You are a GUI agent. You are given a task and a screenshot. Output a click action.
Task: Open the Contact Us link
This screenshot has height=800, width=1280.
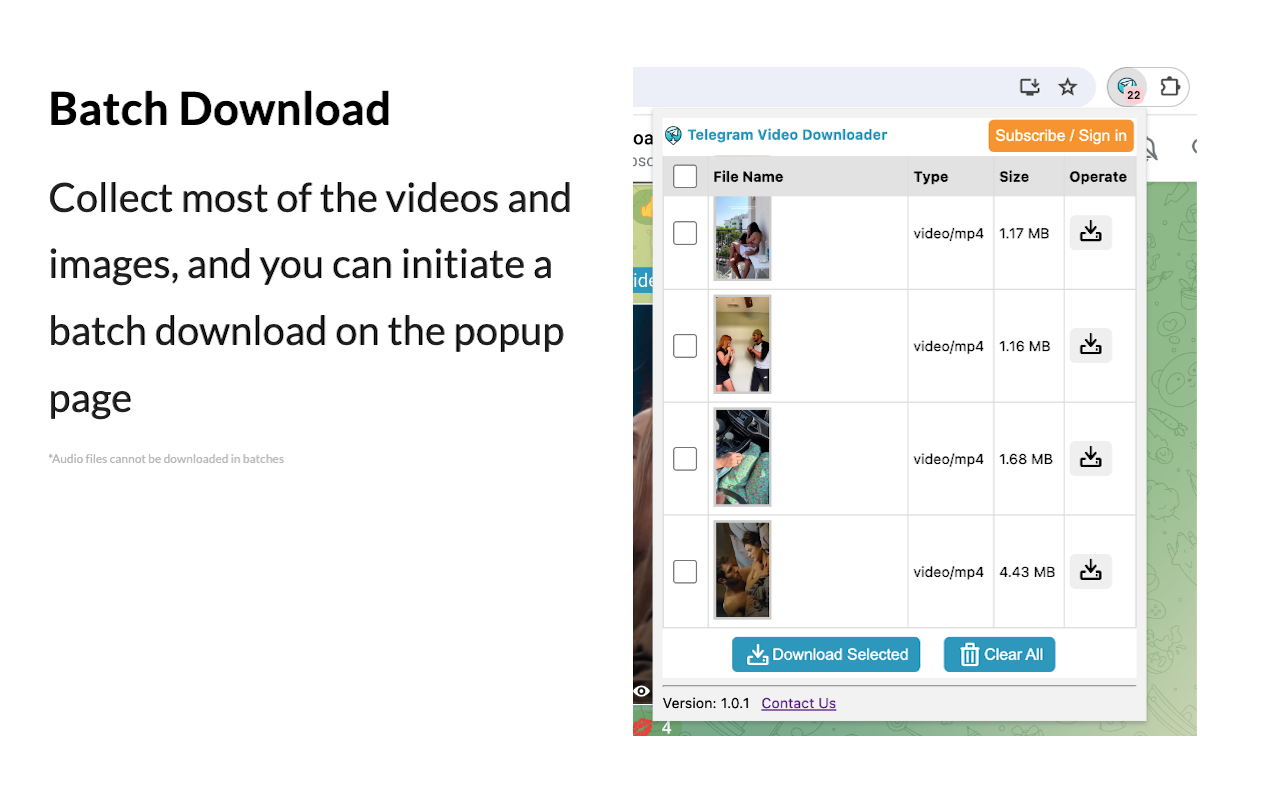point(798,703)
